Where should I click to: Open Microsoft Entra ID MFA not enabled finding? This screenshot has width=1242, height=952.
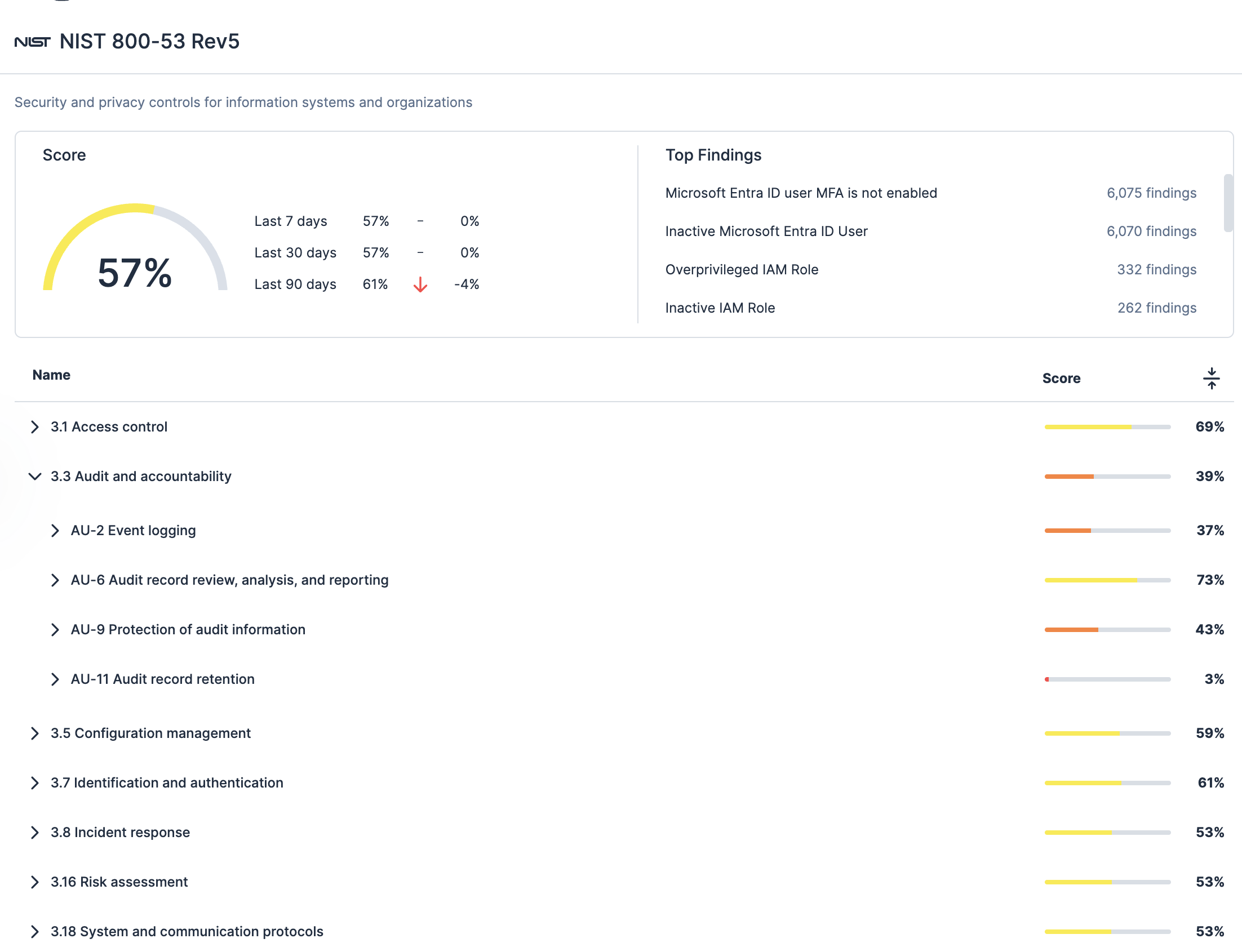coord(800,193)
